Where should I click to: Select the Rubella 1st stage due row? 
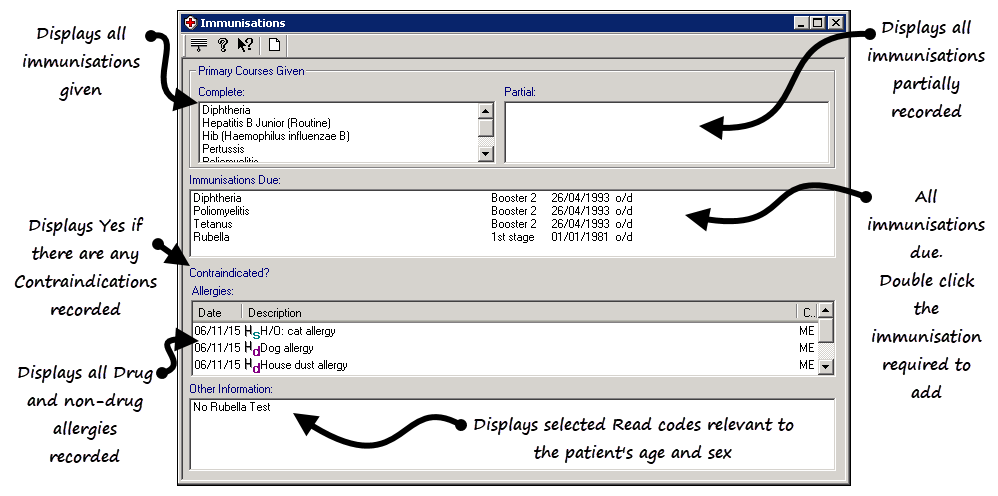point(411,237)
